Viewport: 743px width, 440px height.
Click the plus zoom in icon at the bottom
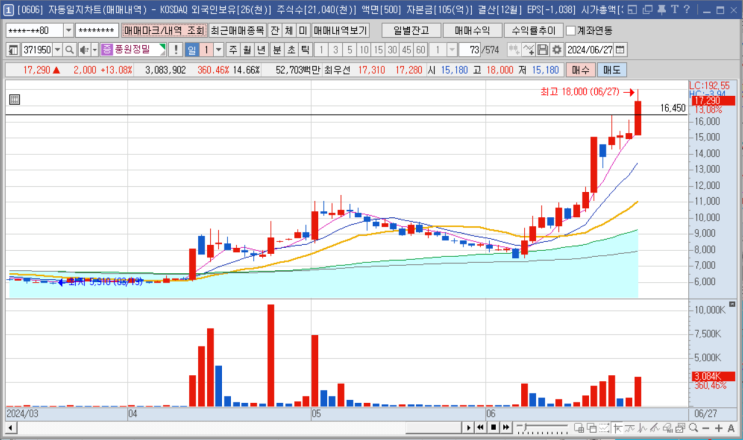click(x=718, y=428)
